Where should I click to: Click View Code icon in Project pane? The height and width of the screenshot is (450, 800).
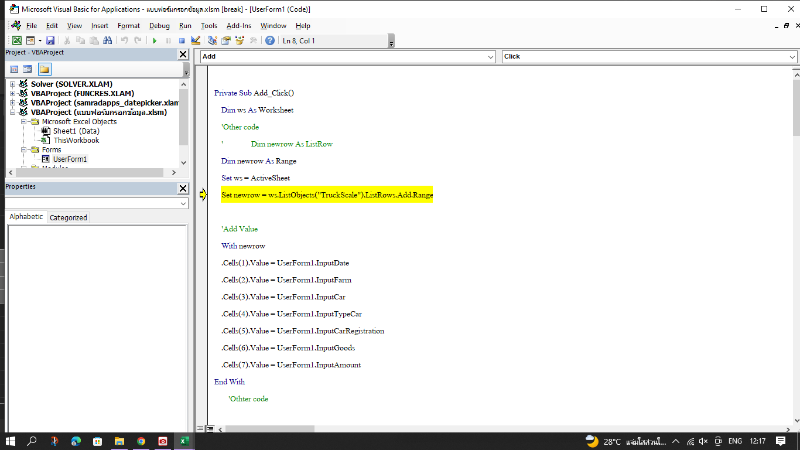click(x=14, y=69)
